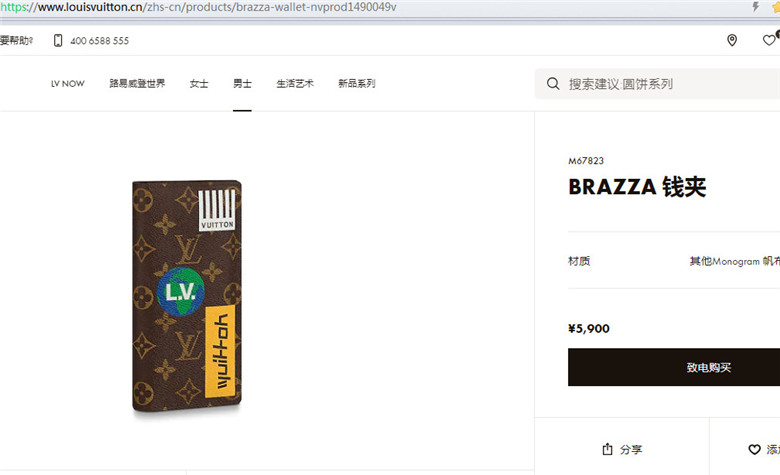The image size is (780, 475).
Task: Select the 男士 navigation tab
Action: 242,84
